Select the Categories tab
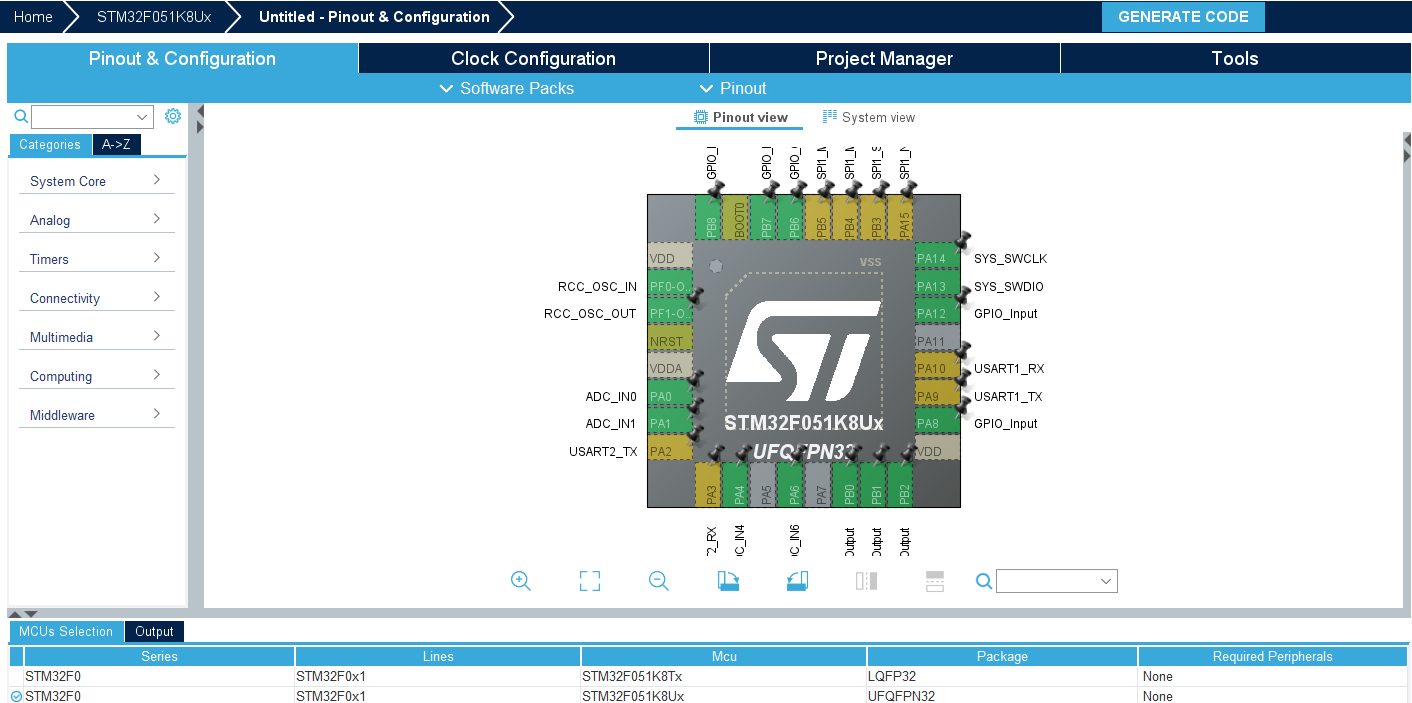Viewport: 1412px width, 703px height. tap(50, 144)
